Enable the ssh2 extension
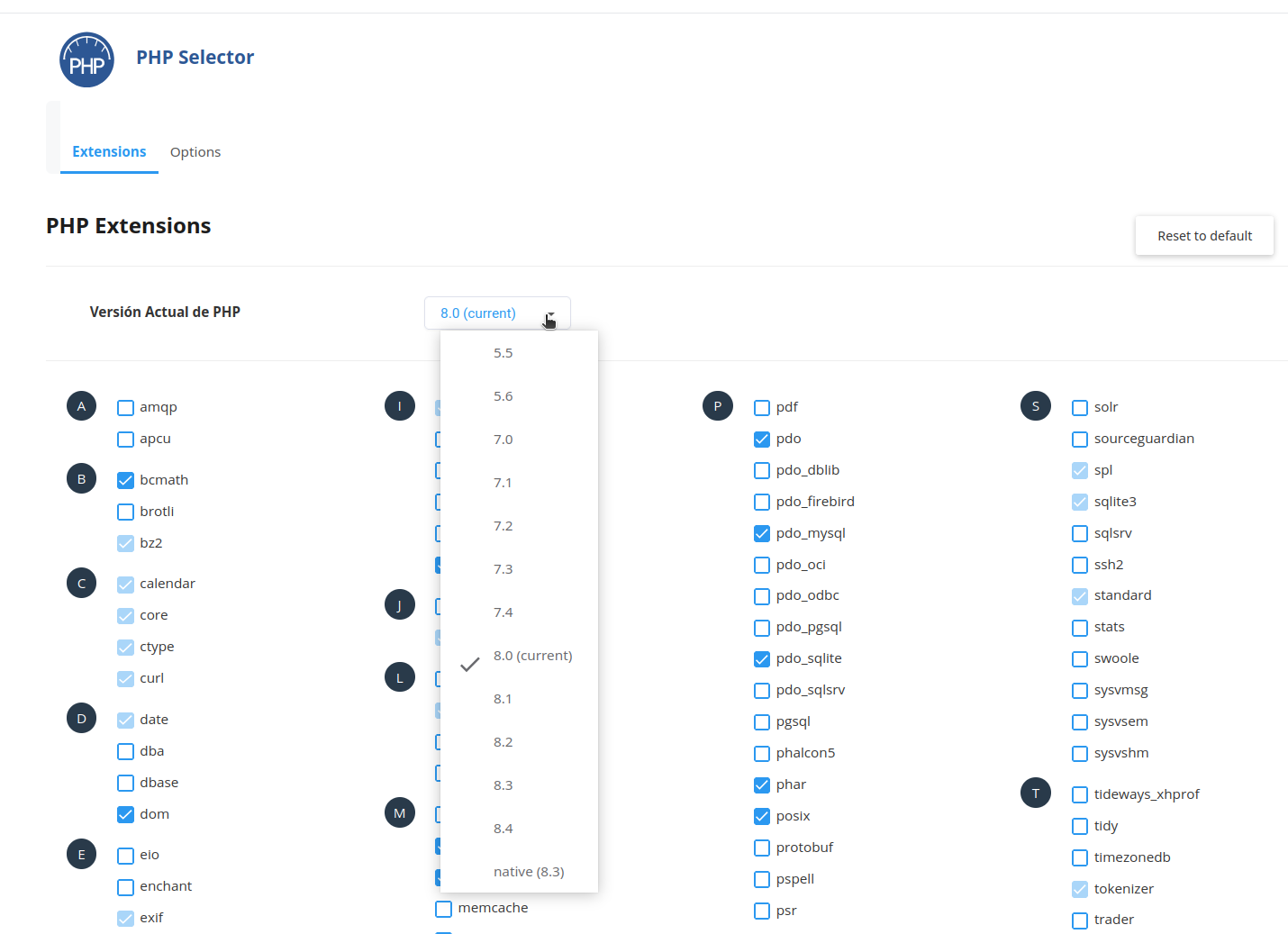 pyautogui.click(x=1080, y=566)
